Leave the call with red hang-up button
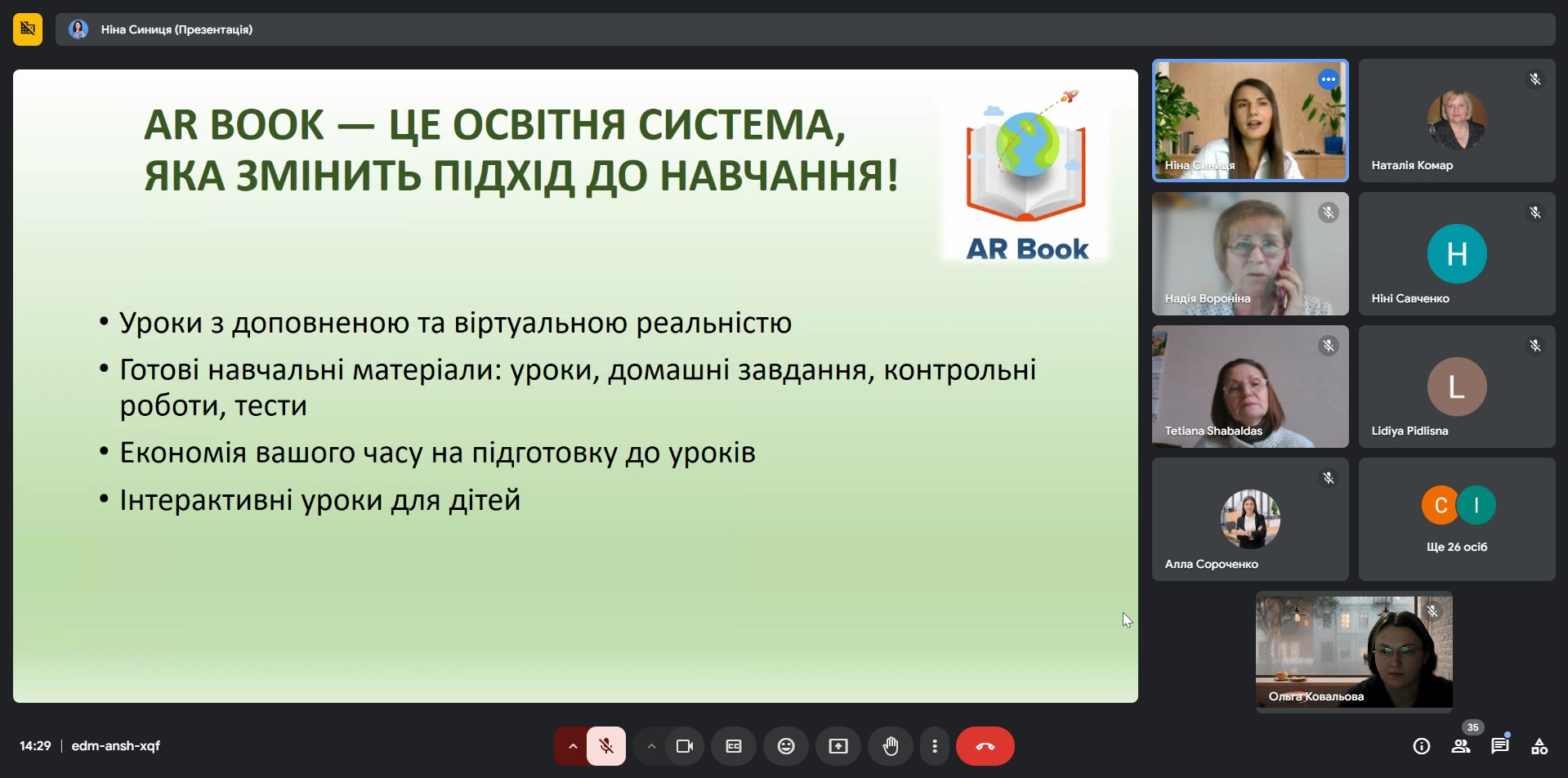Viewport: 1568px width, 778px height. coord(985,746)
